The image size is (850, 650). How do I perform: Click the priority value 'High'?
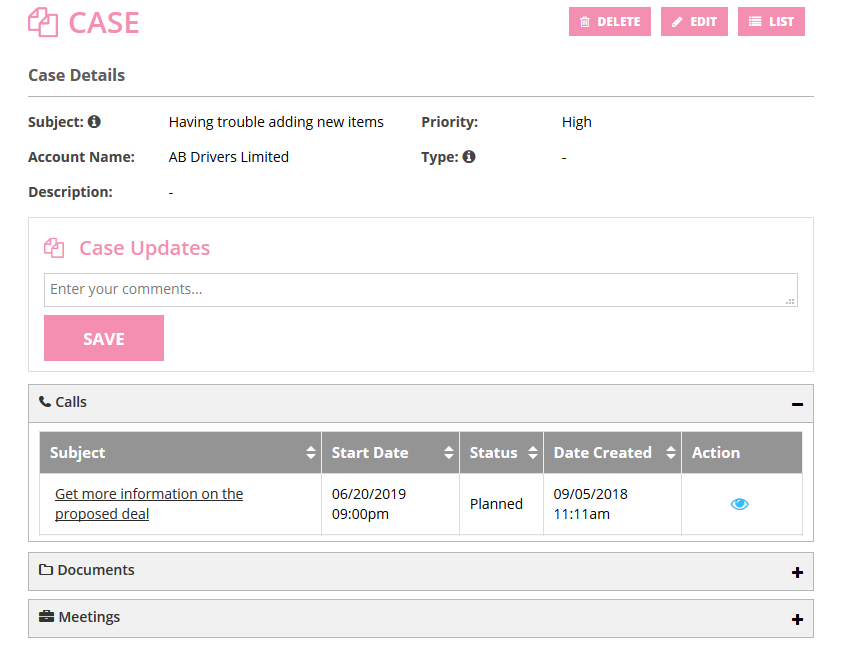coord(577,122)
